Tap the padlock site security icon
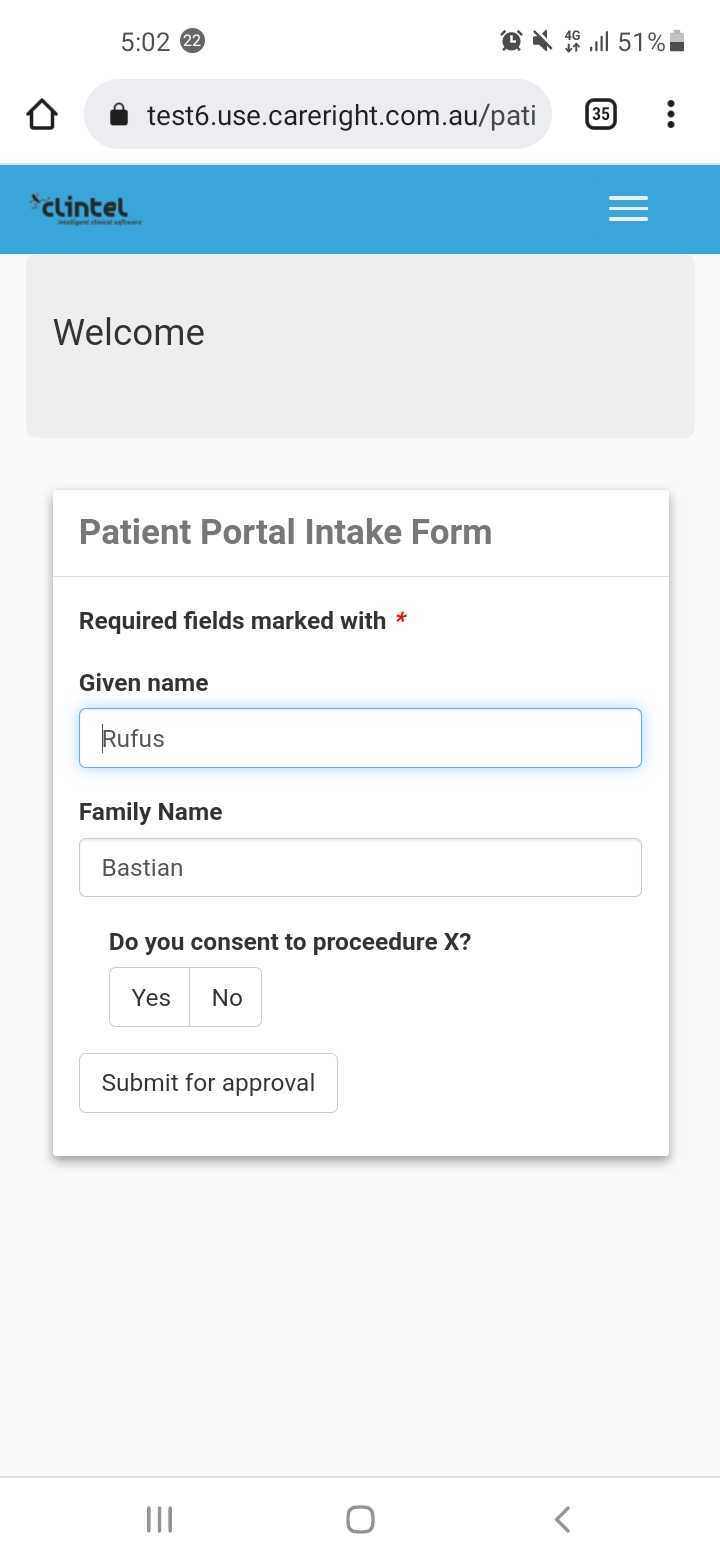The height and width of the screenshot is (1560, 720). 119,115
